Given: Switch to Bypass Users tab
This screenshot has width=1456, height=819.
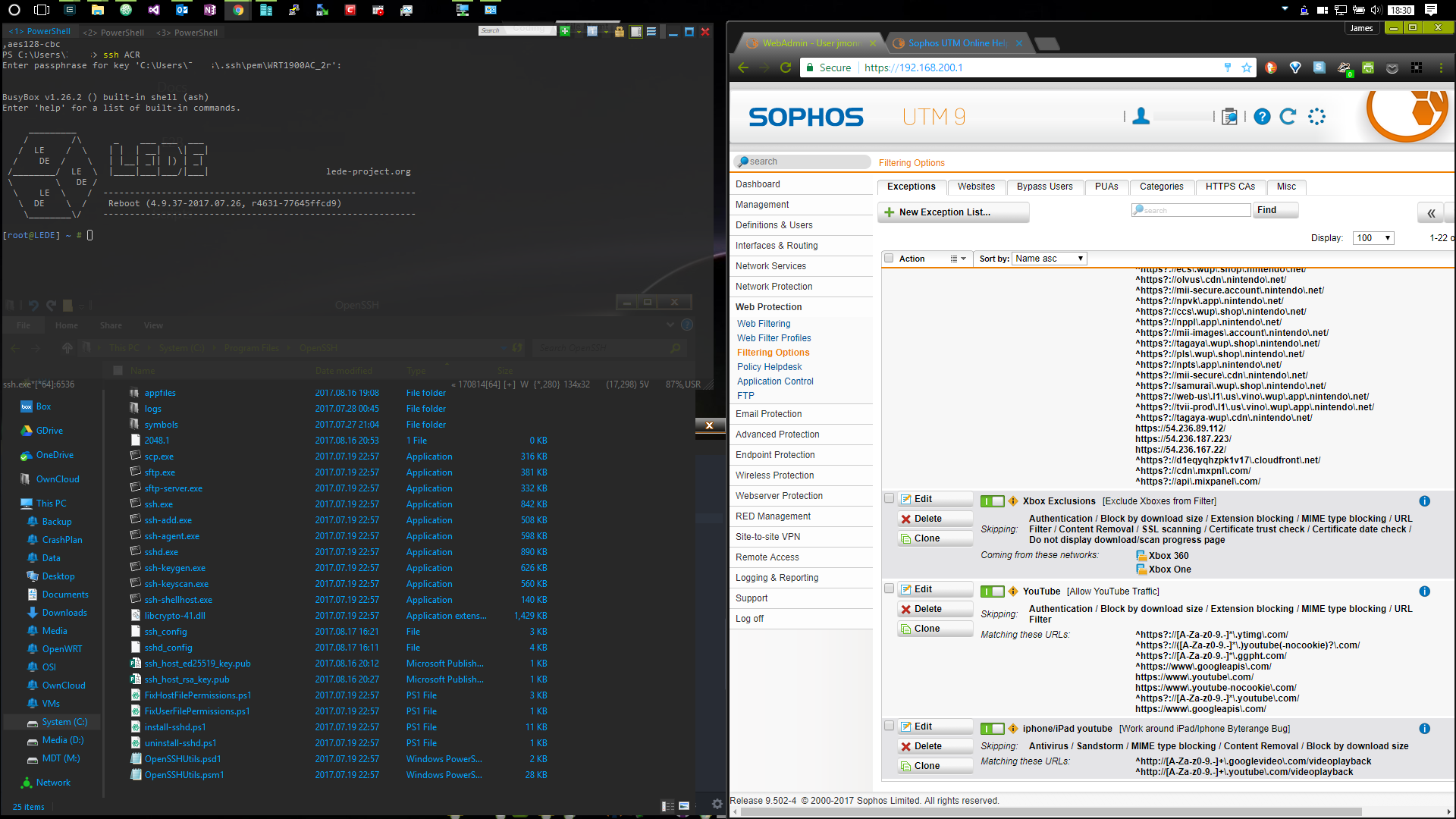Looking at the screenshot, I should click(1044, 187).
